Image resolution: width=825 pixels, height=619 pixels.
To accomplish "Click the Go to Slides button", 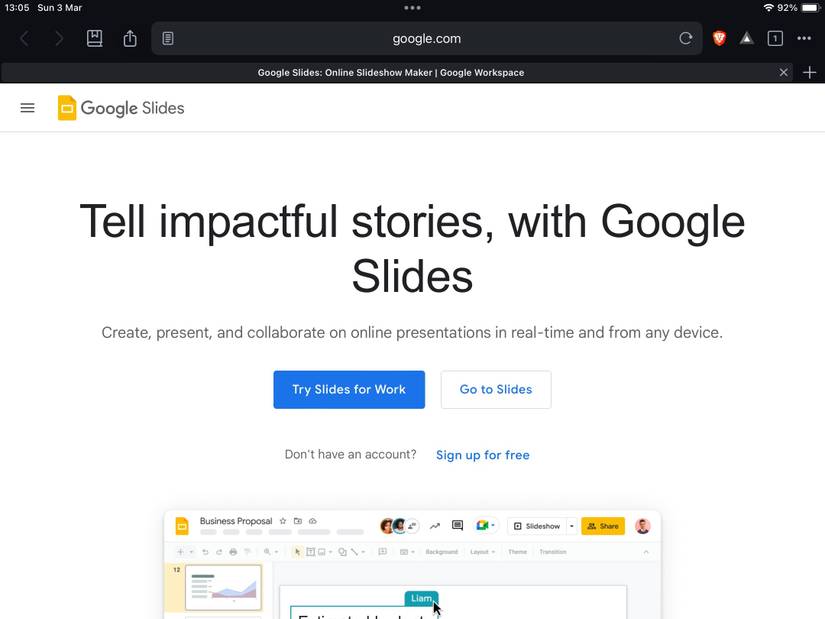I will click(x=496, y=390).
